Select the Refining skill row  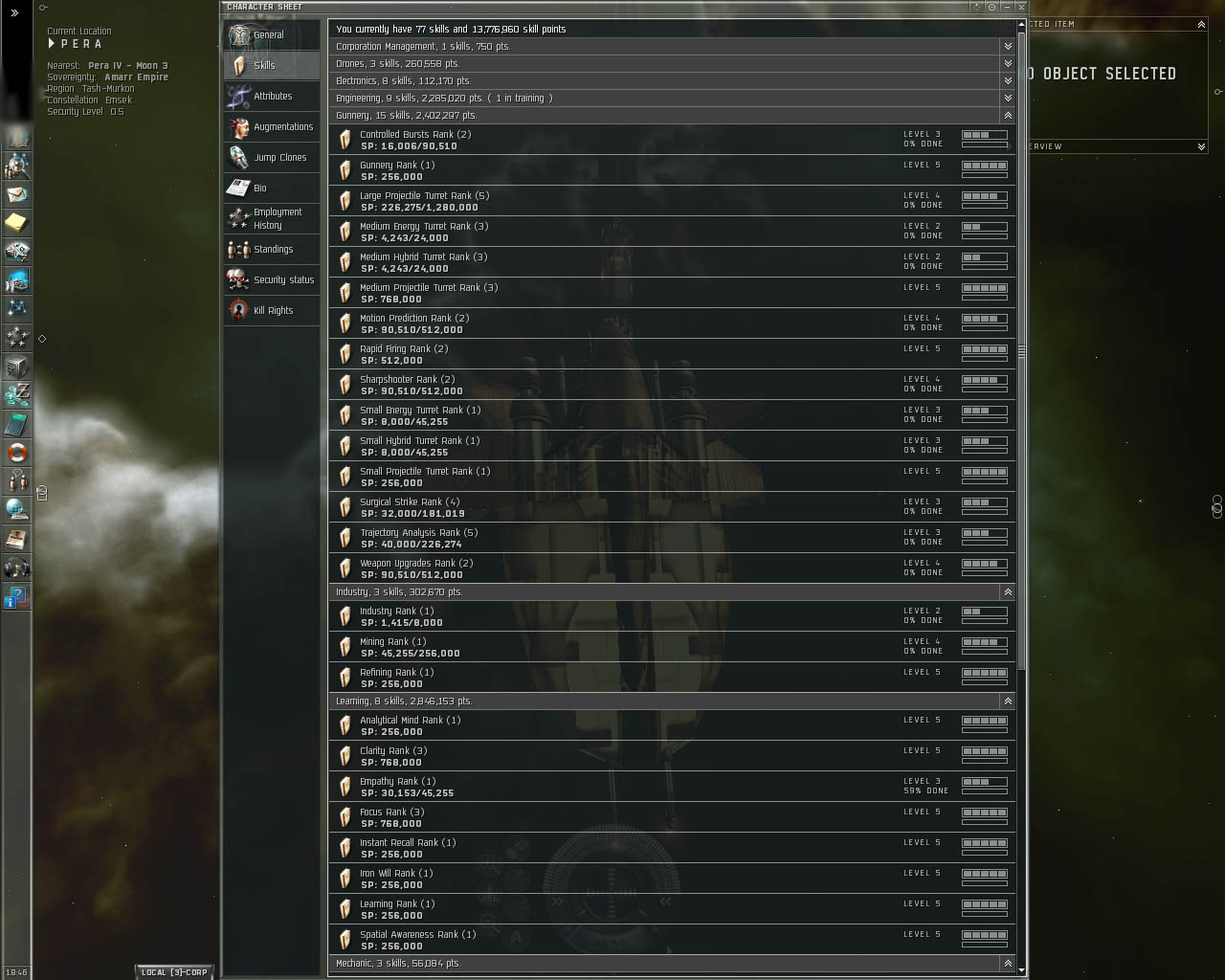(672, 678)
